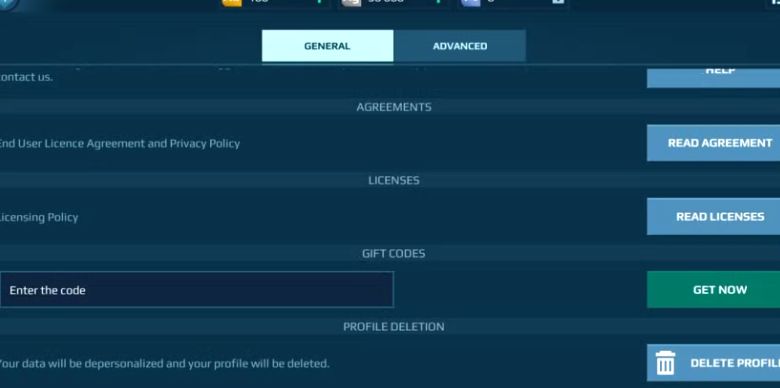Click the Delete Profile button

click(x=713, y=363)
